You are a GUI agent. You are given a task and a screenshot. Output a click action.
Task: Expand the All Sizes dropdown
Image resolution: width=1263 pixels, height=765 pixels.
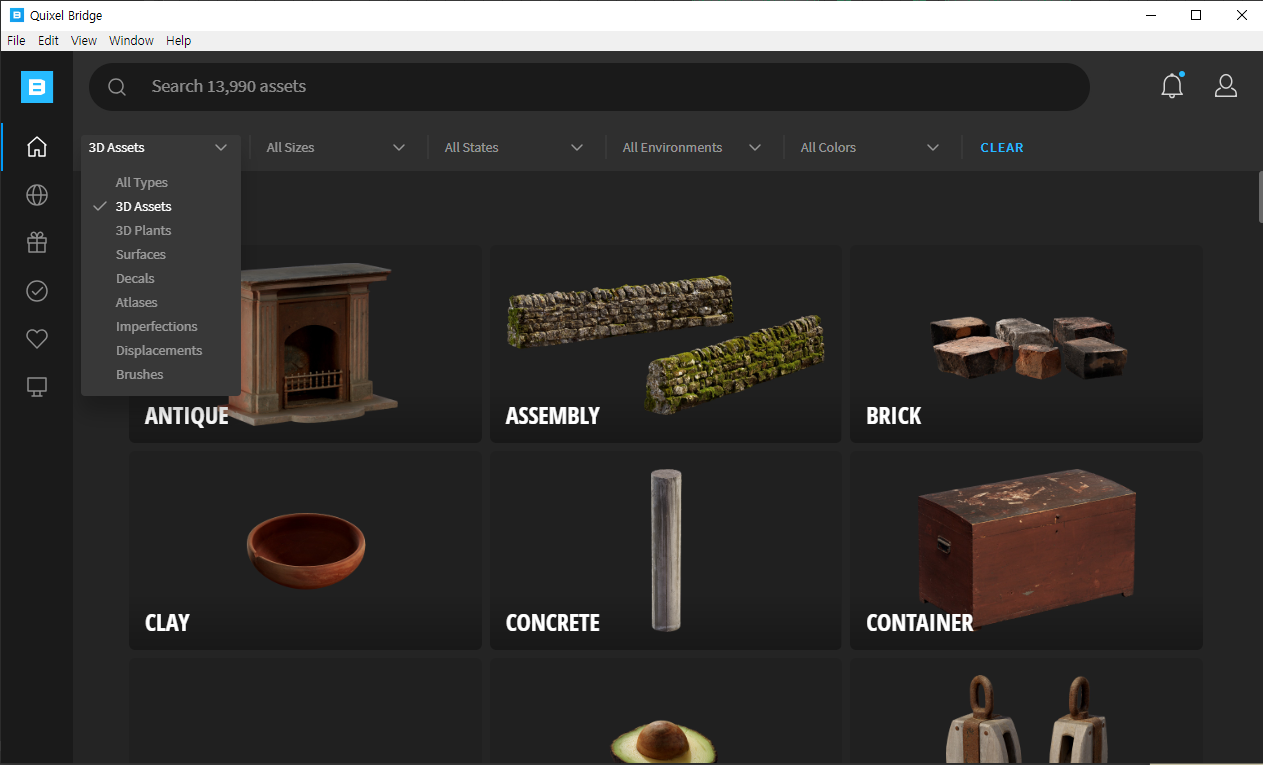pos(336,147)
